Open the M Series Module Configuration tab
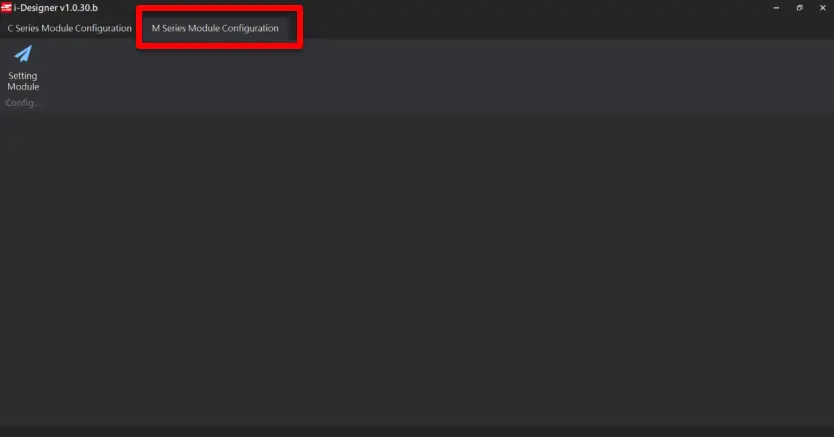The height and width of the screenshot is (437, 834). tap(215, 28)
